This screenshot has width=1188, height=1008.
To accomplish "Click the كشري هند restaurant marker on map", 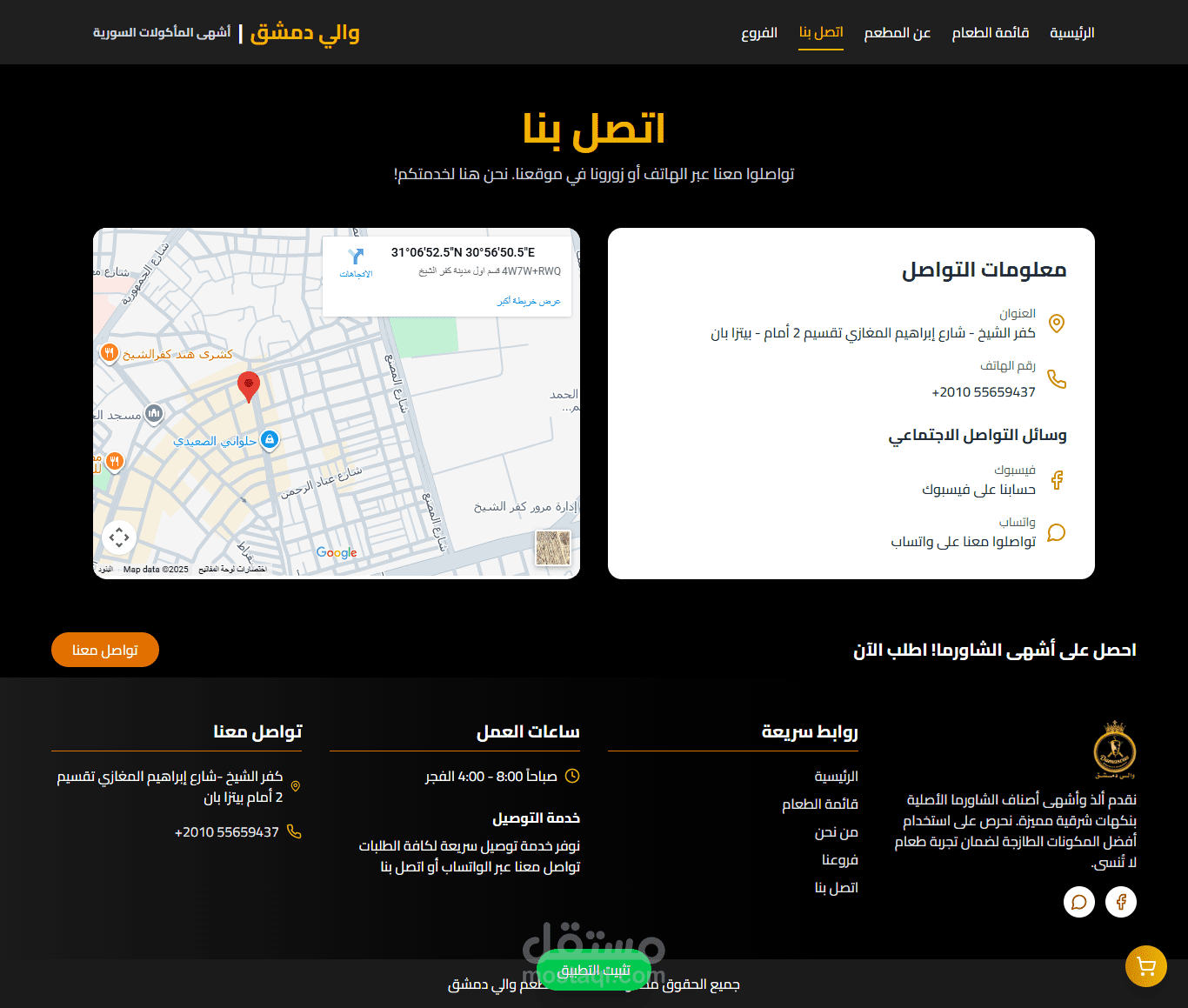I will coord(109,353).
